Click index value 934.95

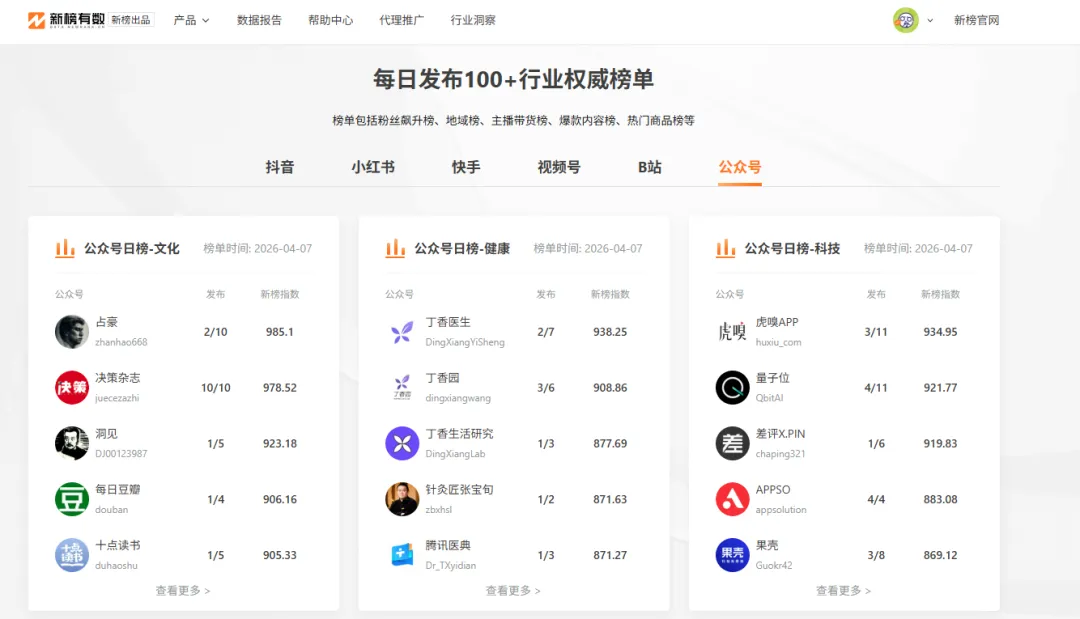(940, 332)
